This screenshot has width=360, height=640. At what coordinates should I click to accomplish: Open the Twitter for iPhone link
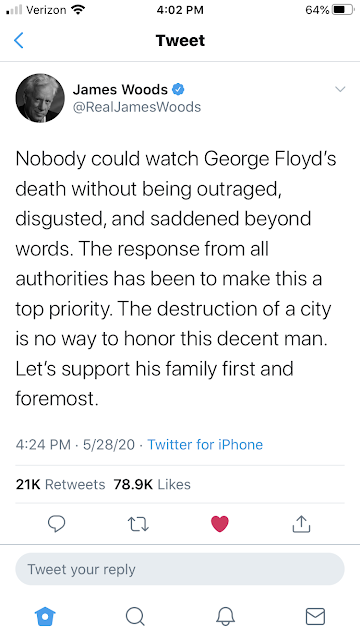(205, 444)
